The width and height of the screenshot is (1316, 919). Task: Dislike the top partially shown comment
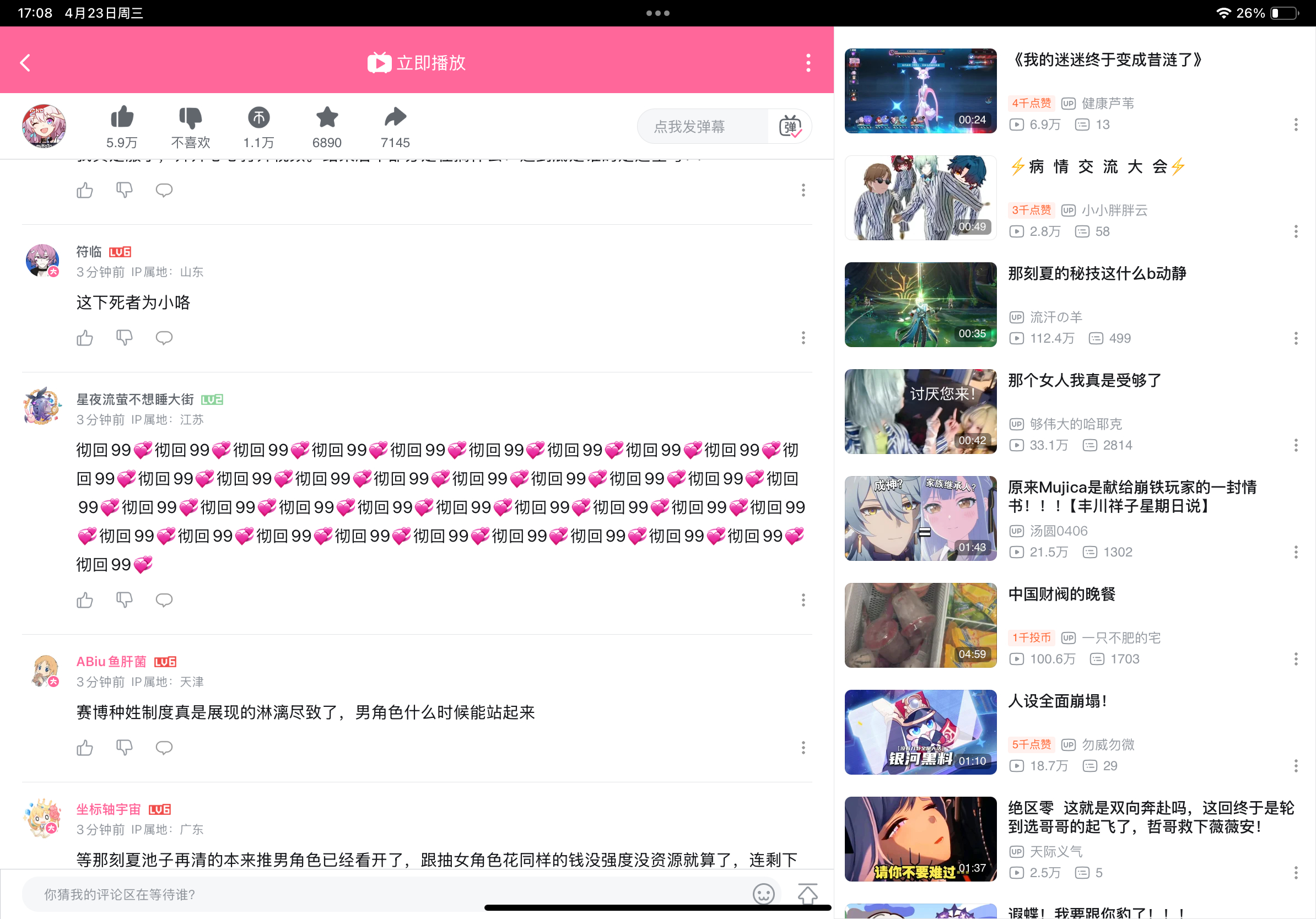(125, 190)
